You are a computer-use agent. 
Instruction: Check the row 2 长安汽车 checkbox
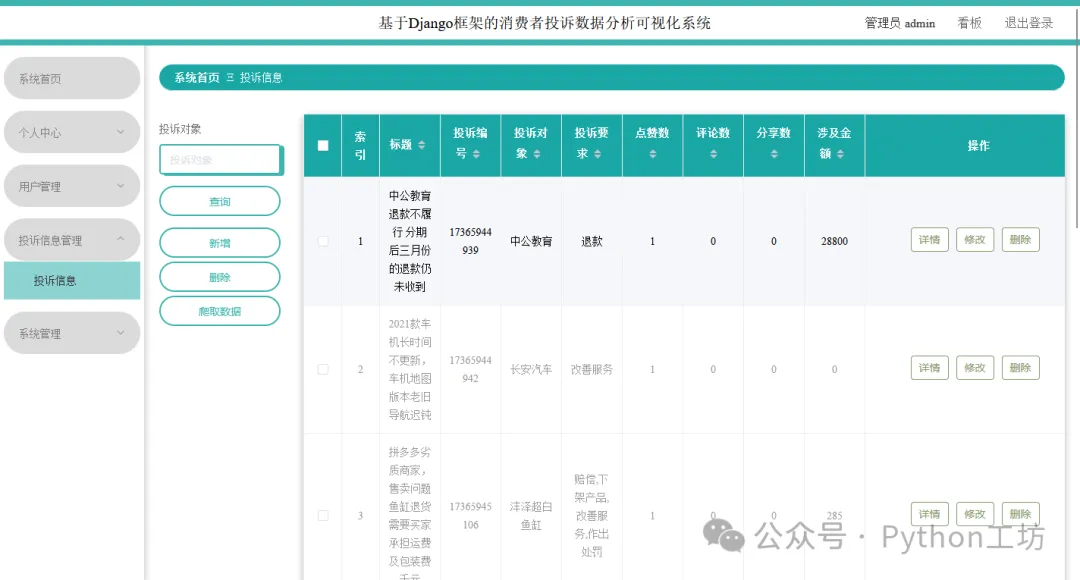[x=323, y=369]
